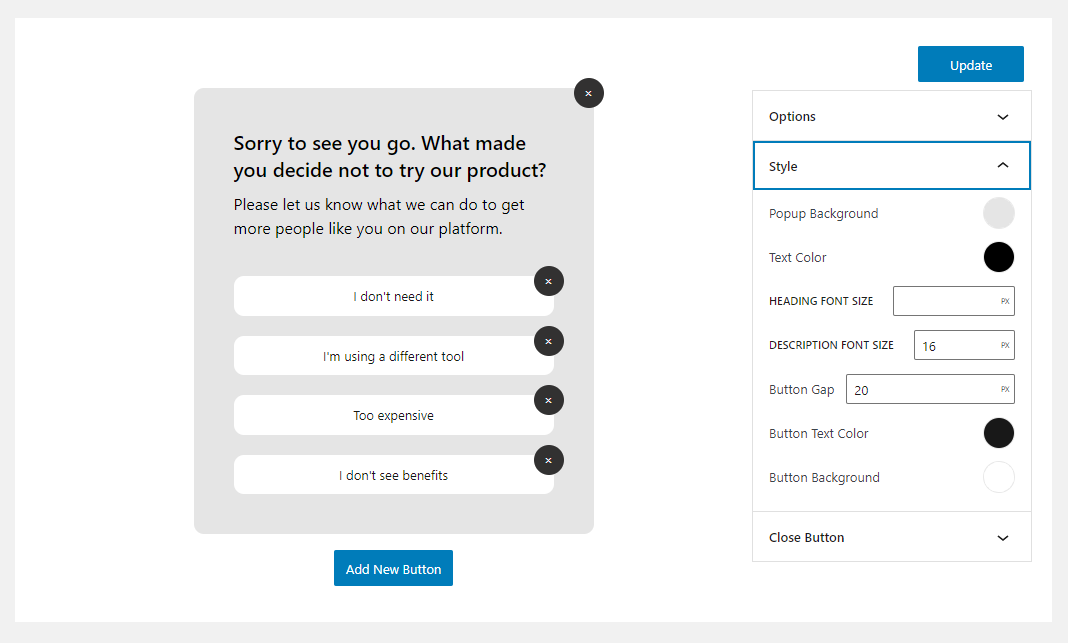Expand the Close Button section
The width and height of the screenshot is (1068, 643).
click(891, 537)
